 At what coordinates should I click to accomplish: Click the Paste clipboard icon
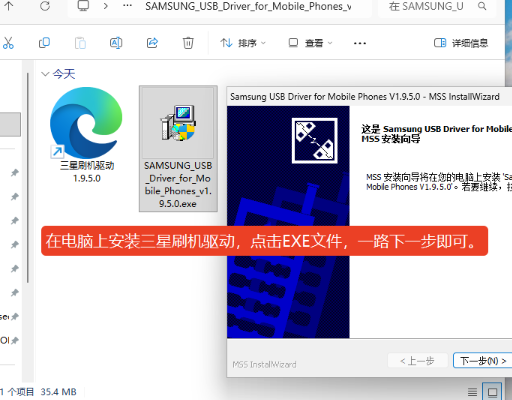(x=80, y=43)
